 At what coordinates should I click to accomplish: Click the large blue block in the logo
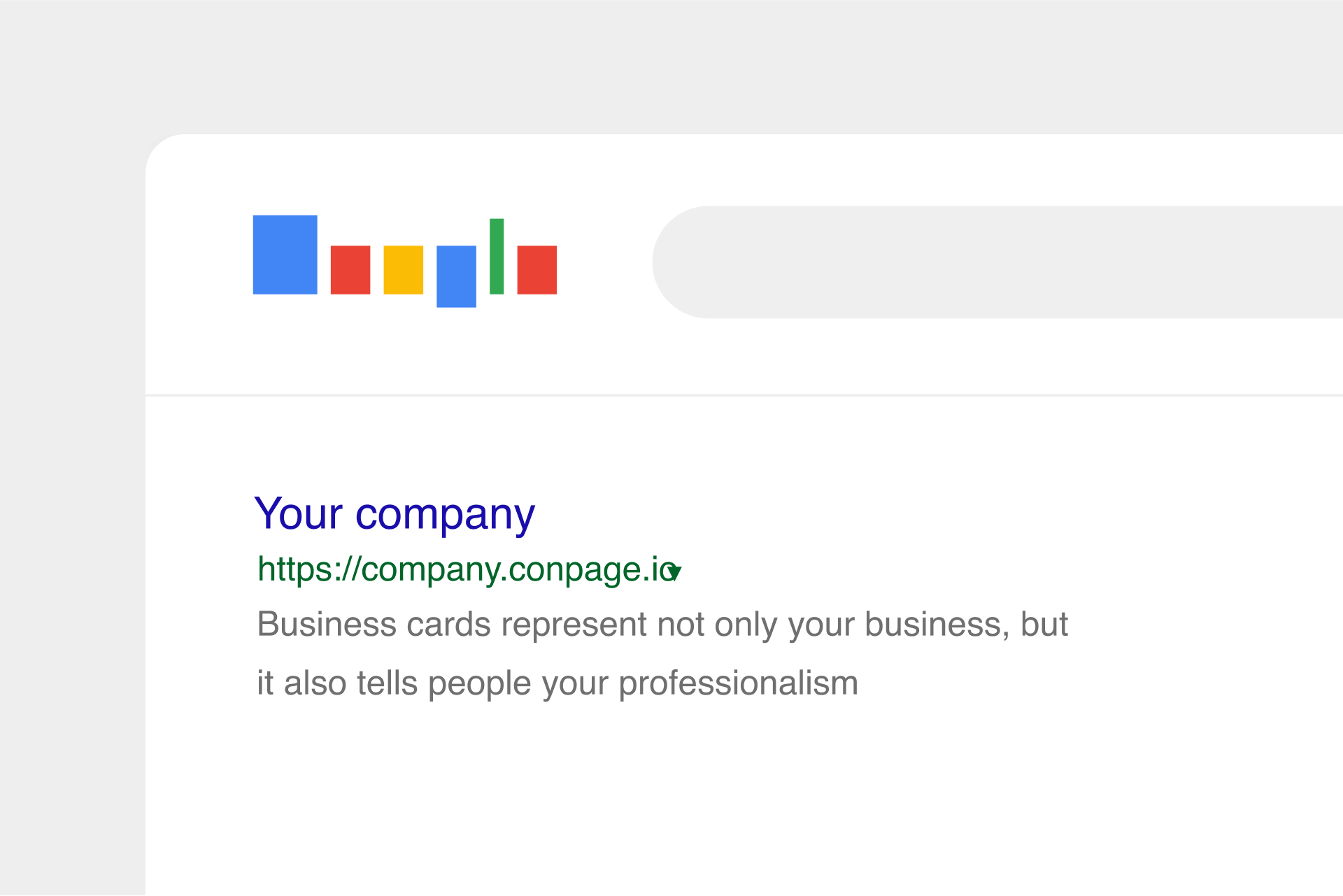click(x=285, y=255)
